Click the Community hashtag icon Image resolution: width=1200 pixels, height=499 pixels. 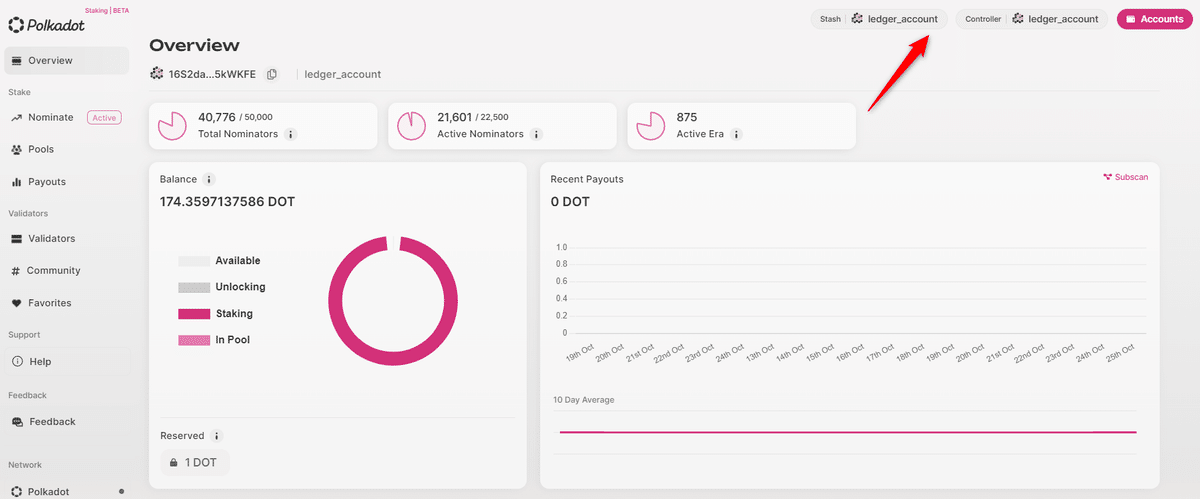16,271
